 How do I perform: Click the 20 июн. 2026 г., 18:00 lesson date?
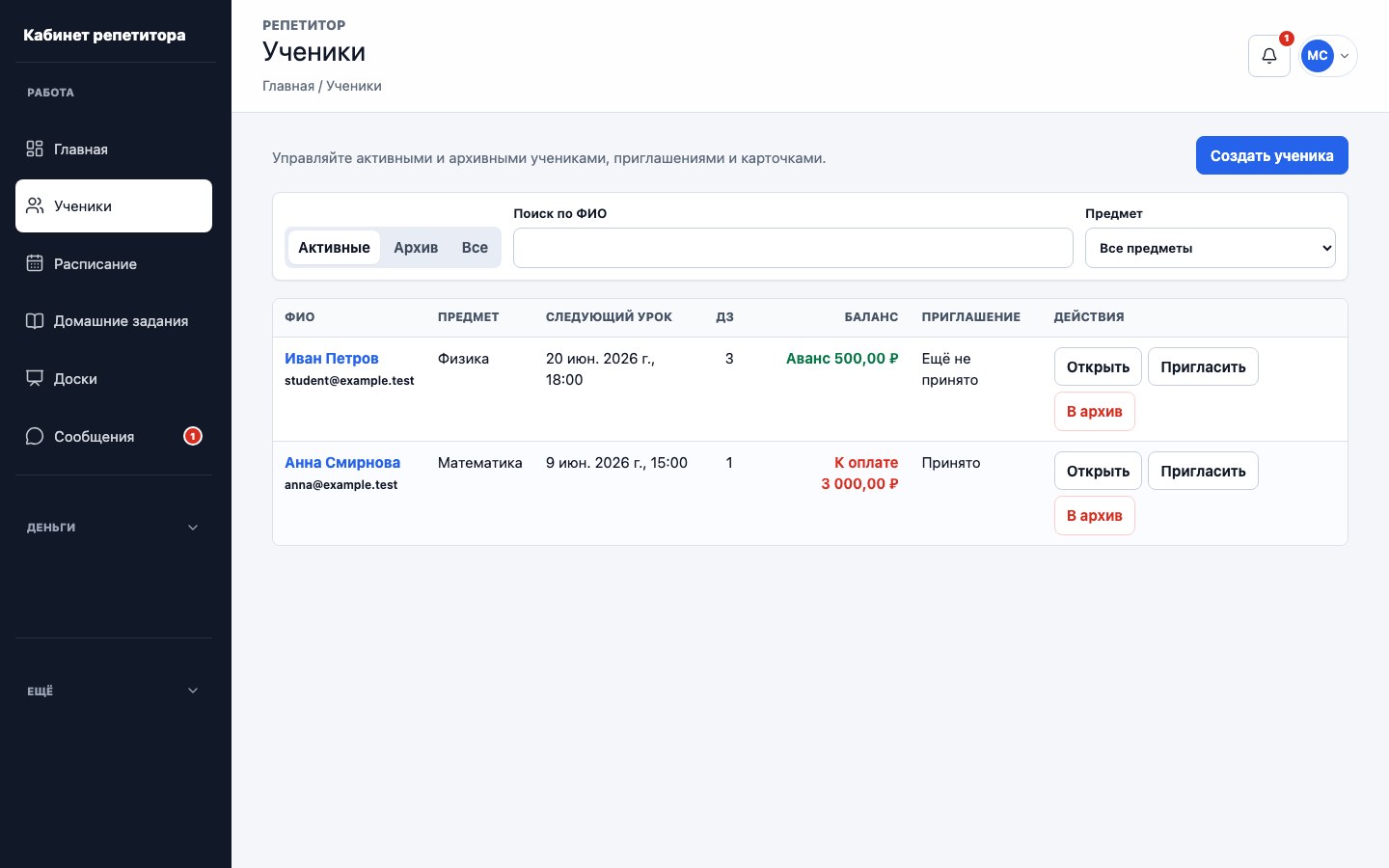point(600,368)
